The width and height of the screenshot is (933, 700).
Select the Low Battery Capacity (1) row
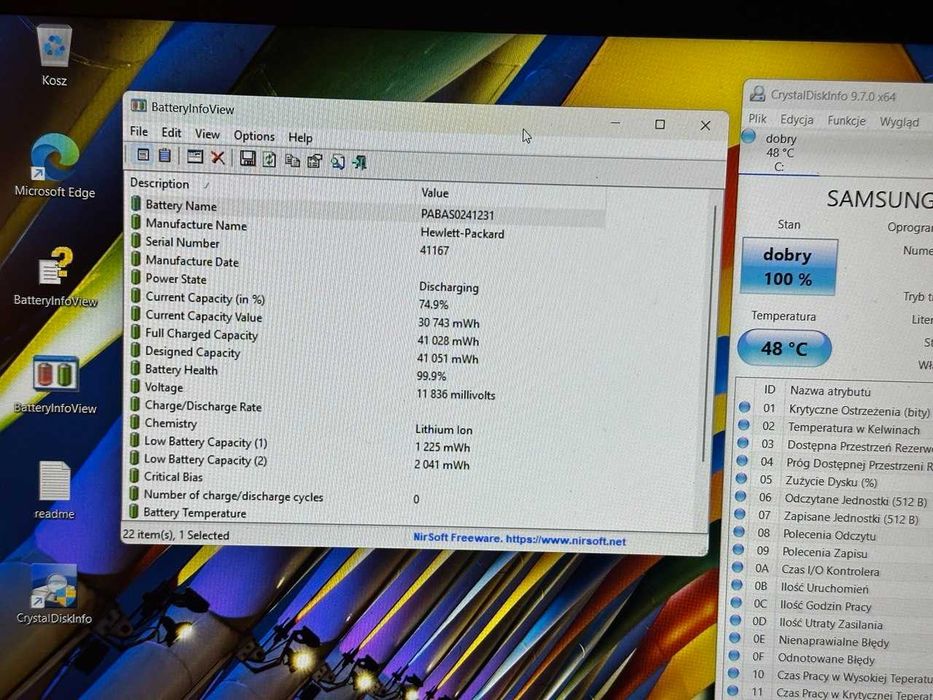click(367, 444)
